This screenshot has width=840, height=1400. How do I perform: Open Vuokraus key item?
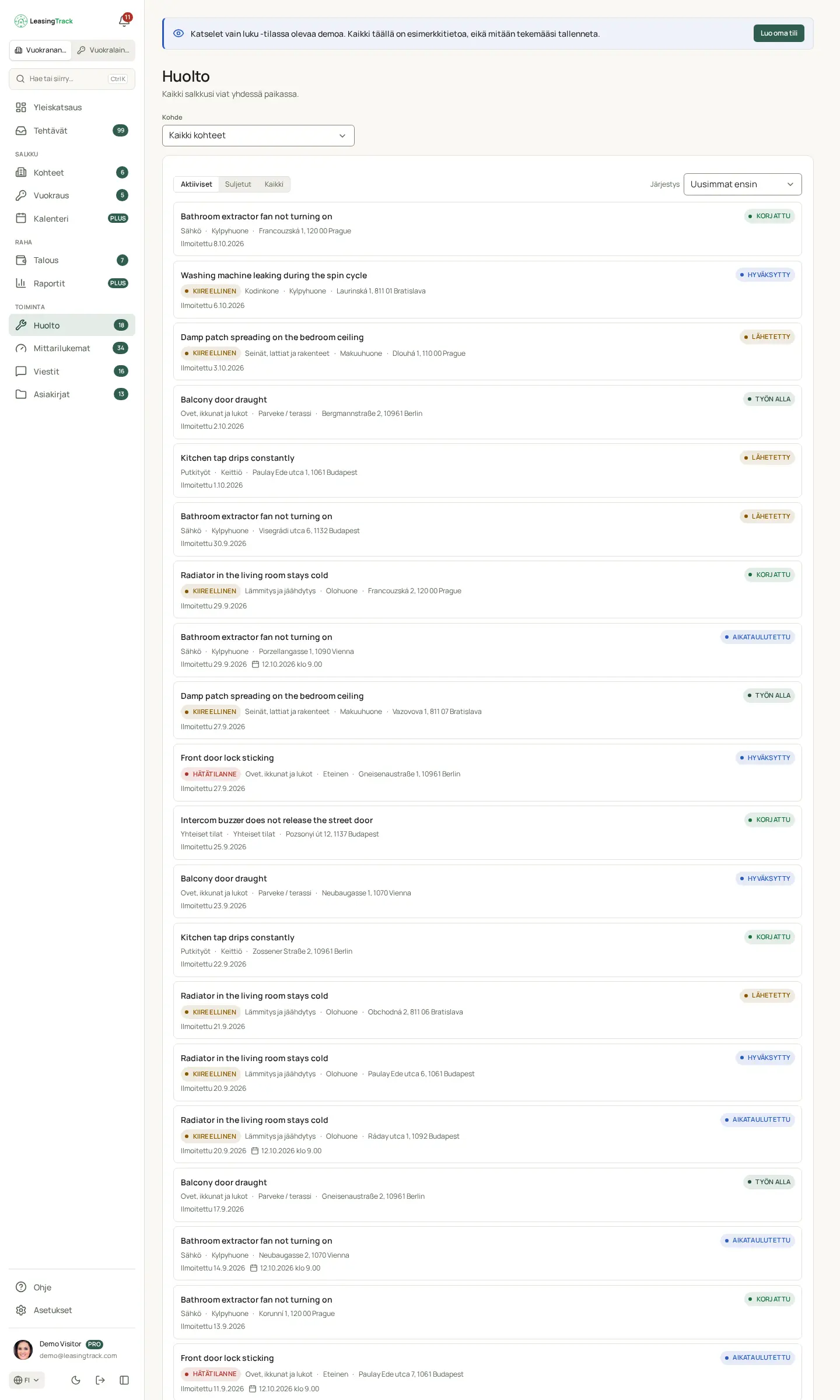(x=72, y=195)
